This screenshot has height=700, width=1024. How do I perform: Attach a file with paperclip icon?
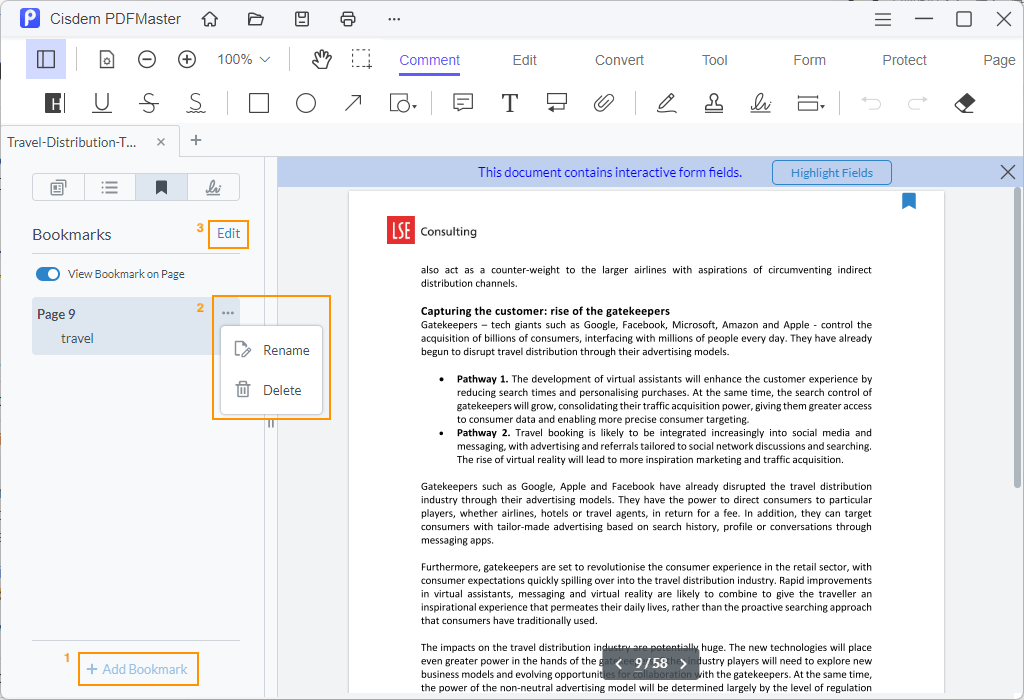pyautogui.click(x=603, y=103)
